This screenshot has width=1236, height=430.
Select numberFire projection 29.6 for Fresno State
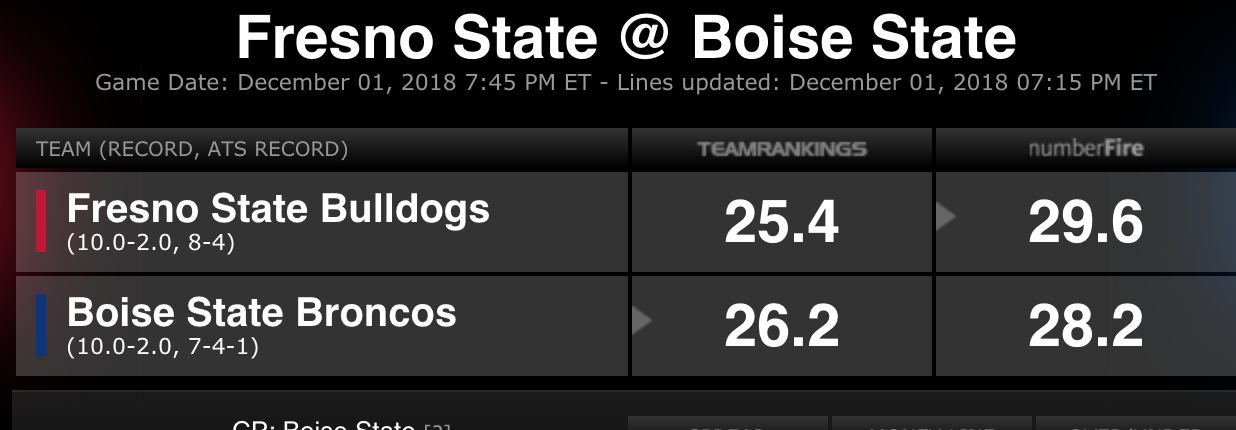(x=1085, y=222)
